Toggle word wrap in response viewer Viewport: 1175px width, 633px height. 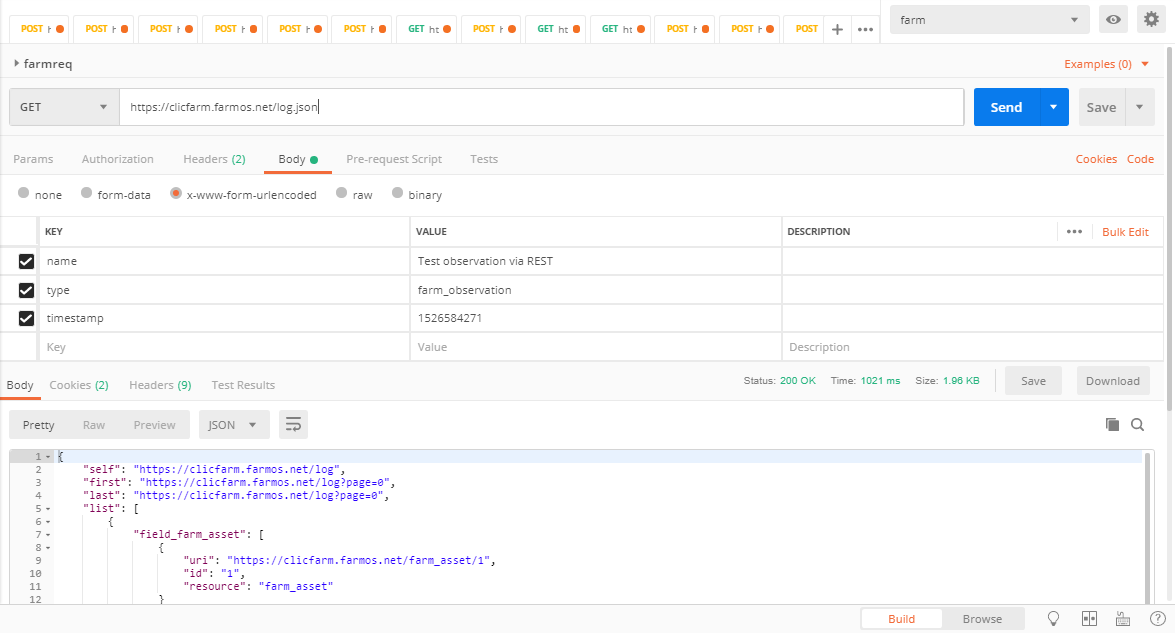click(293, 425)
